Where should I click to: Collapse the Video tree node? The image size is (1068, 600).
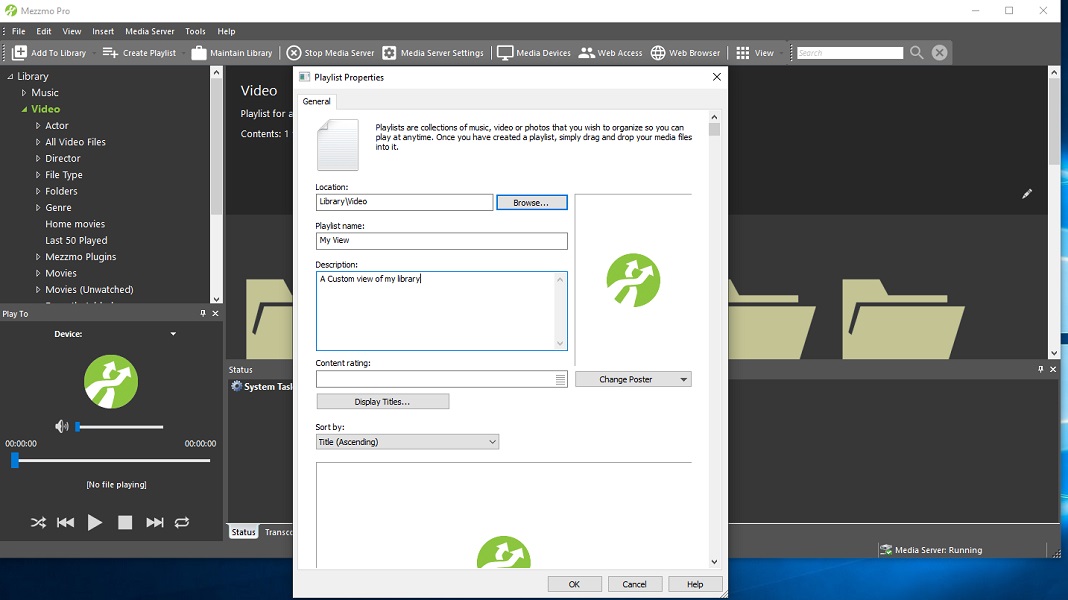click(24, 109)
